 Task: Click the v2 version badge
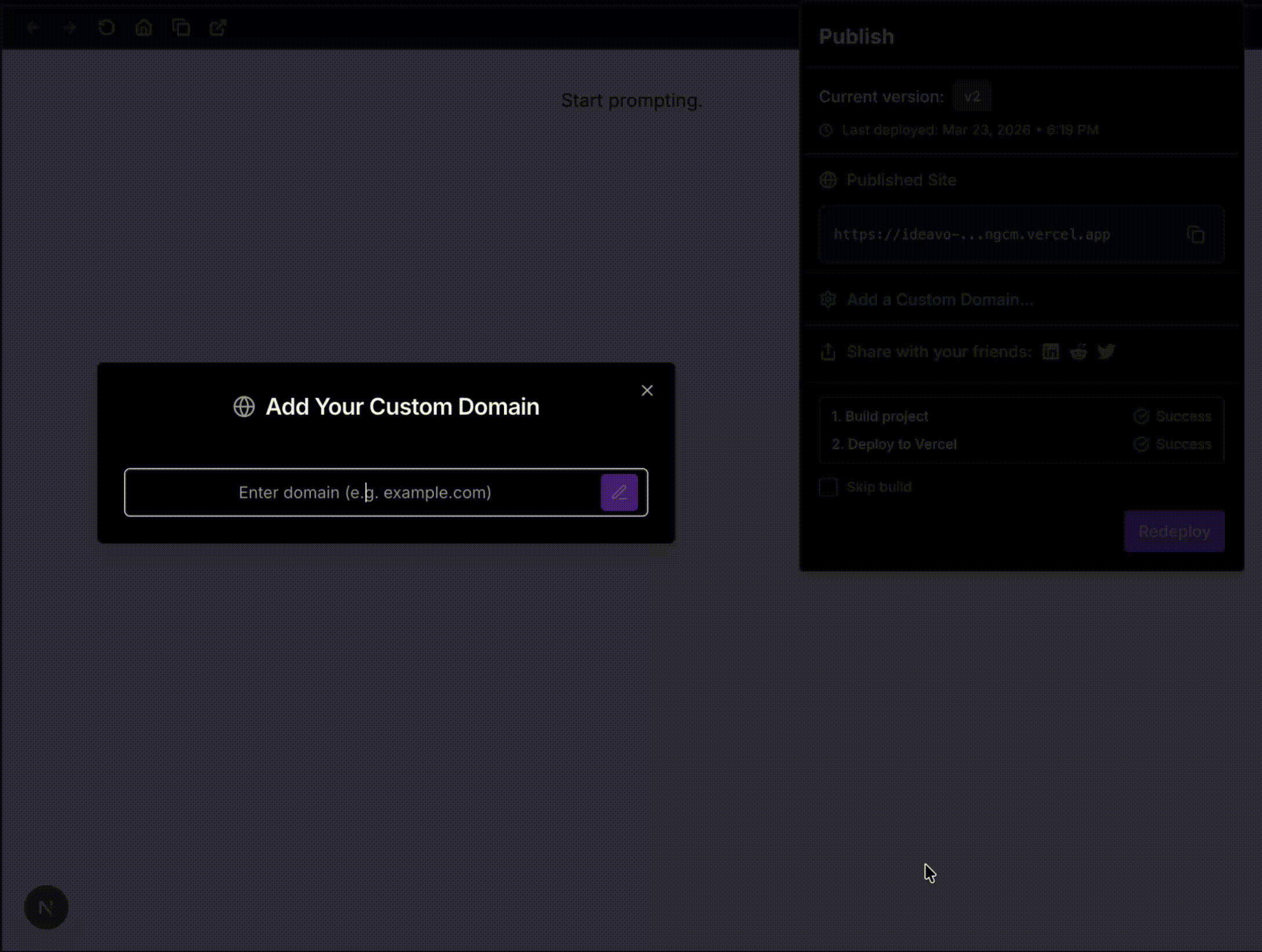tap(972, 97)
